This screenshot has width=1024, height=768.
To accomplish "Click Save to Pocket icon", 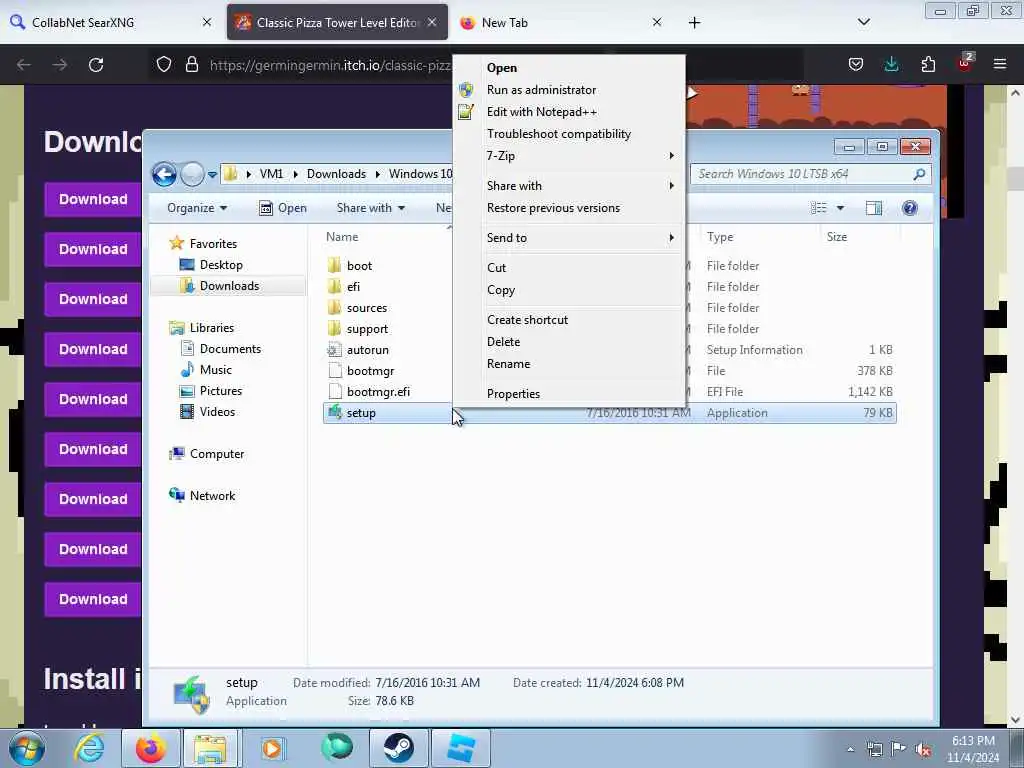I will tap(856, 64).
